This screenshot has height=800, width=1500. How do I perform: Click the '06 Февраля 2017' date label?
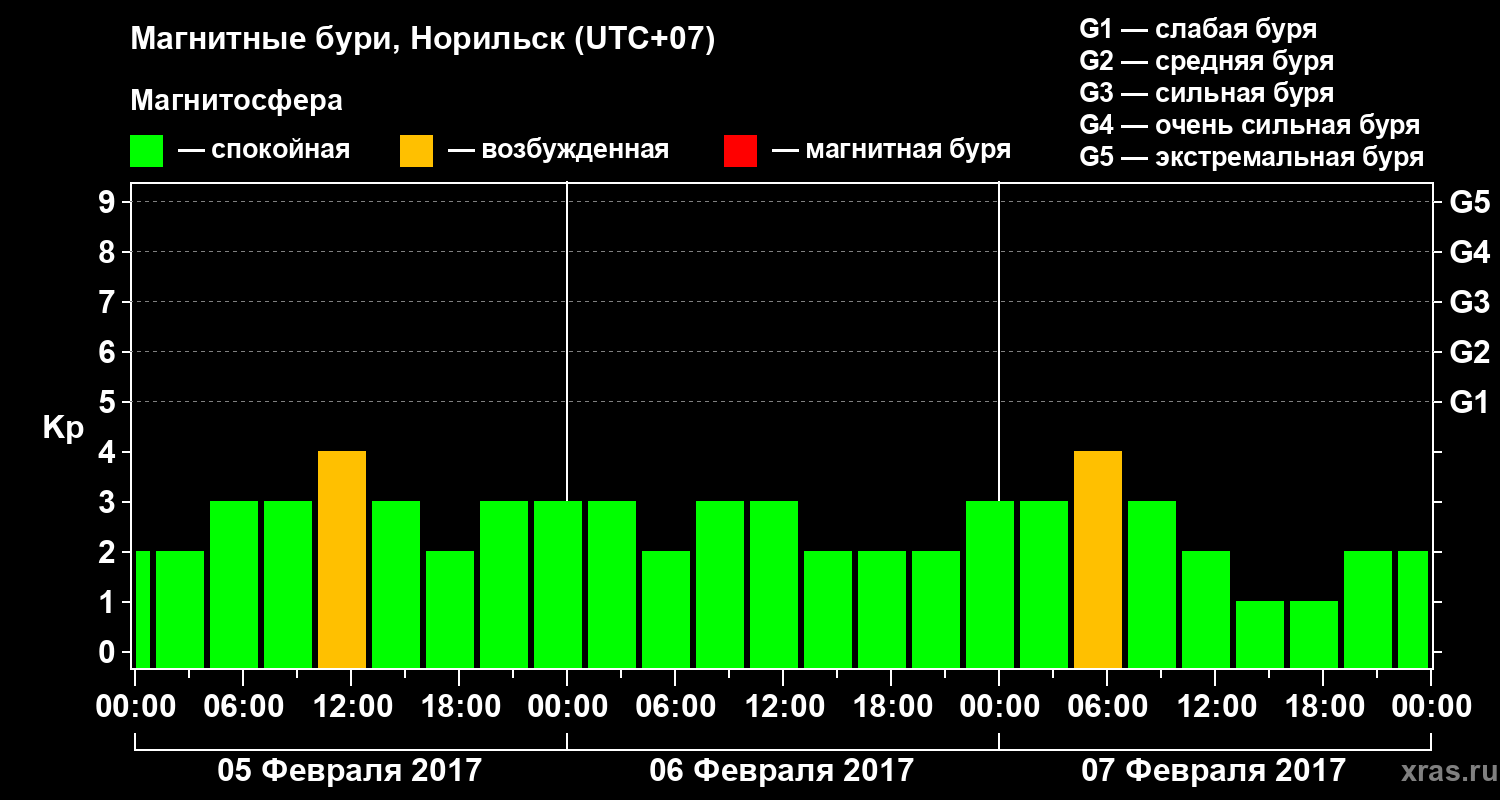click(x=782, y=771)
